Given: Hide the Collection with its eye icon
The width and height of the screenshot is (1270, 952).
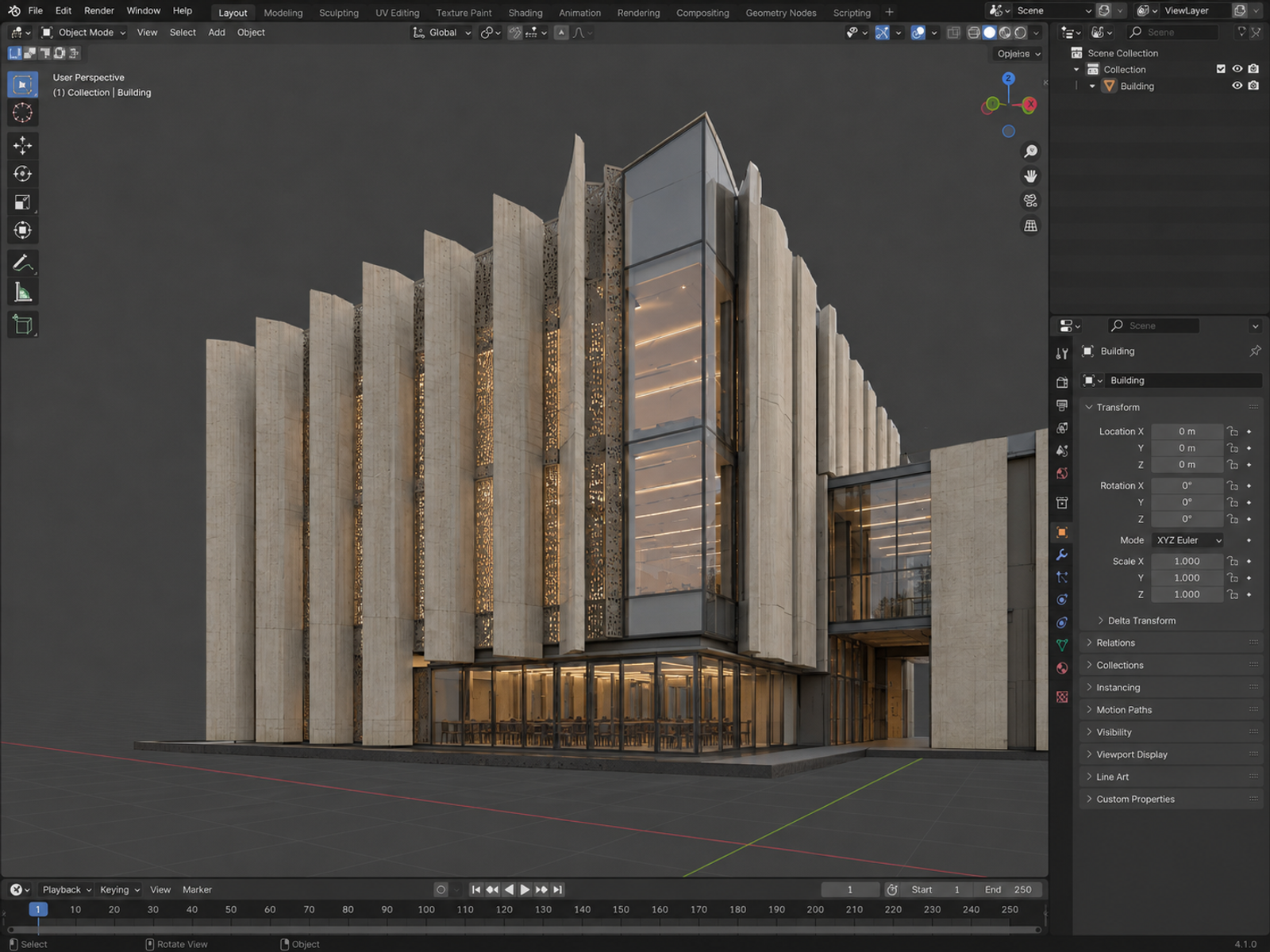Looking at the screenshot, I should click(1237, 69).
